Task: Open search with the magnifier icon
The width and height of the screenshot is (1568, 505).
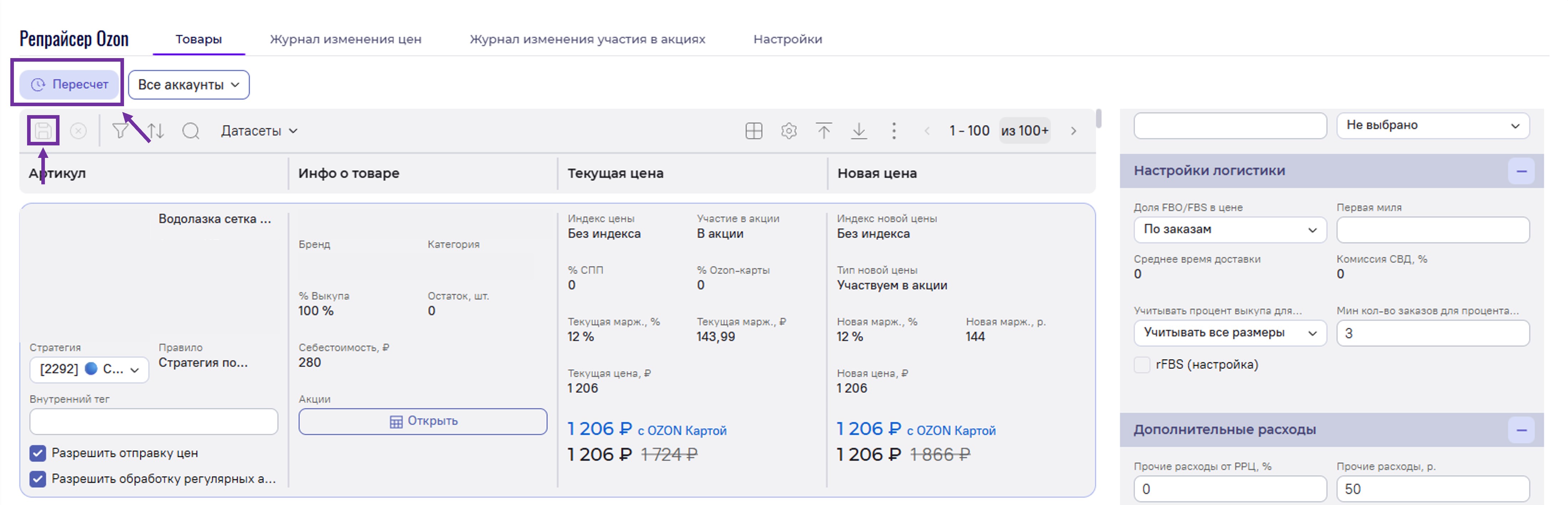Action: (191, 131)
